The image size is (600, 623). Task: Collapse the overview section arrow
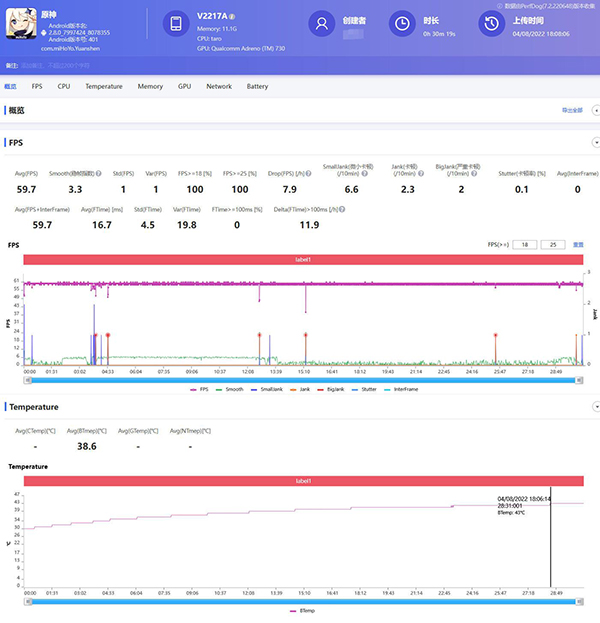click(596, 110)
